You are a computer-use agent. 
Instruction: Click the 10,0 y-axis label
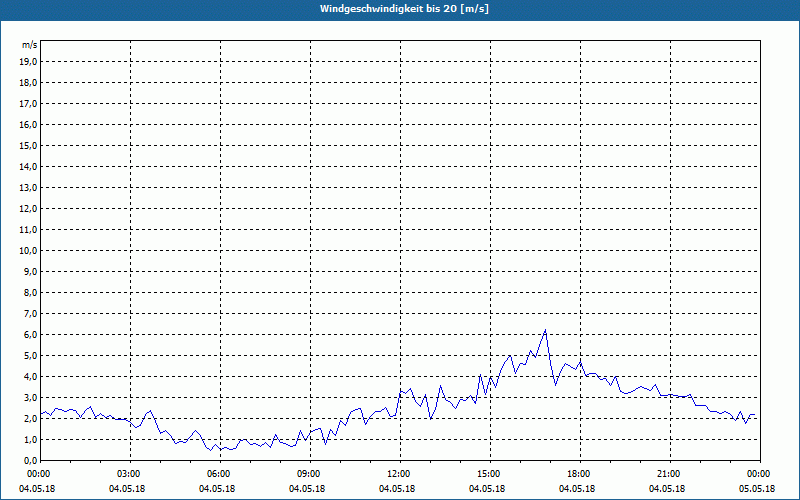point(28,251)
